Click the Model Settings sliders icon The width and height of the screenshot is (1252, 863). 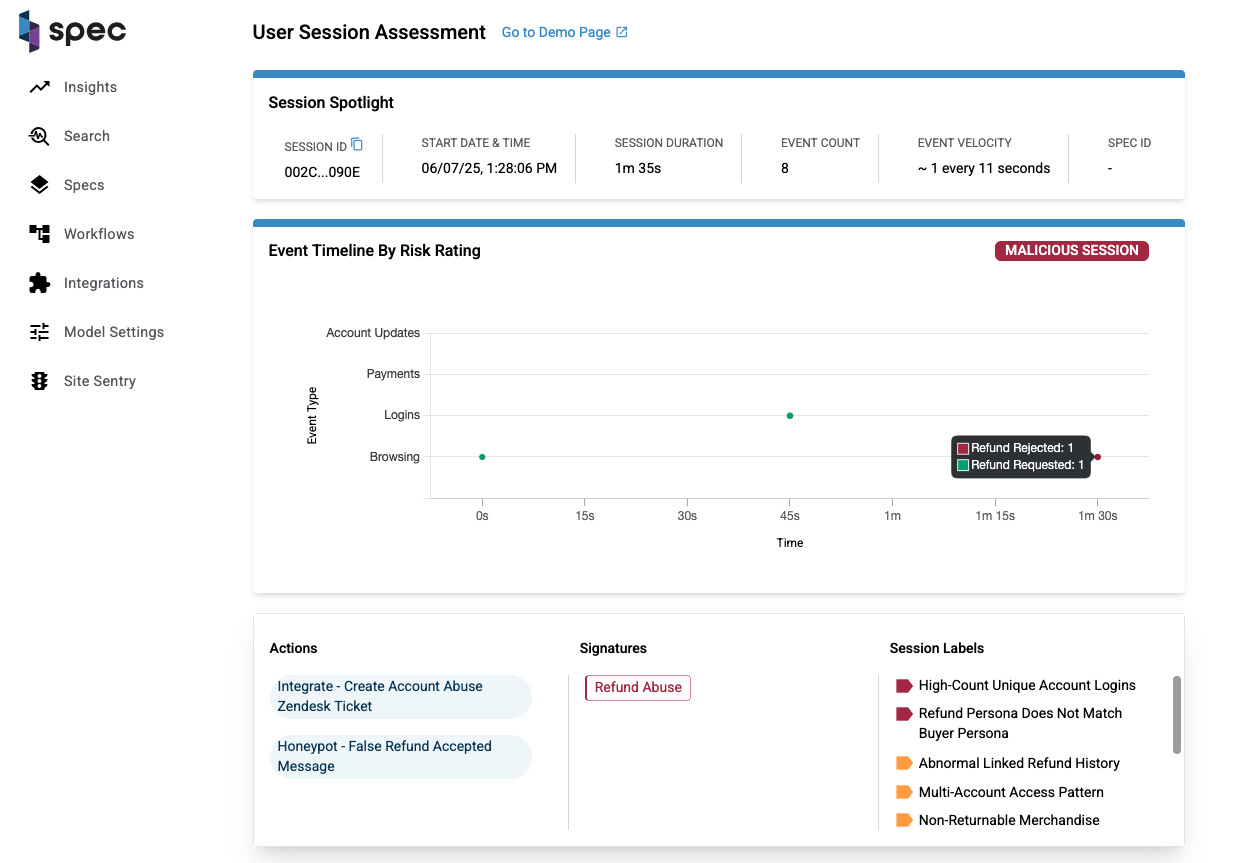click(39, 332)
